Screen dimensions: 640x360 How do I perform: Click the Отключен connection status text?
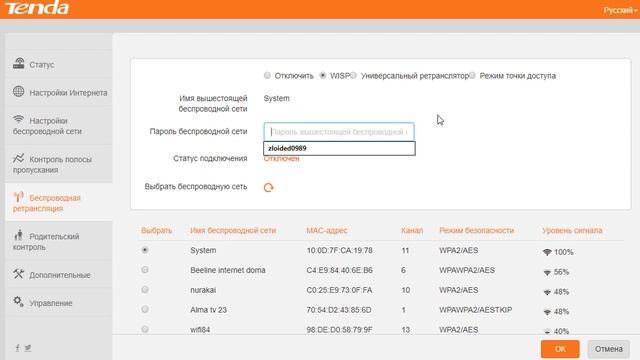tap(281, 158)
